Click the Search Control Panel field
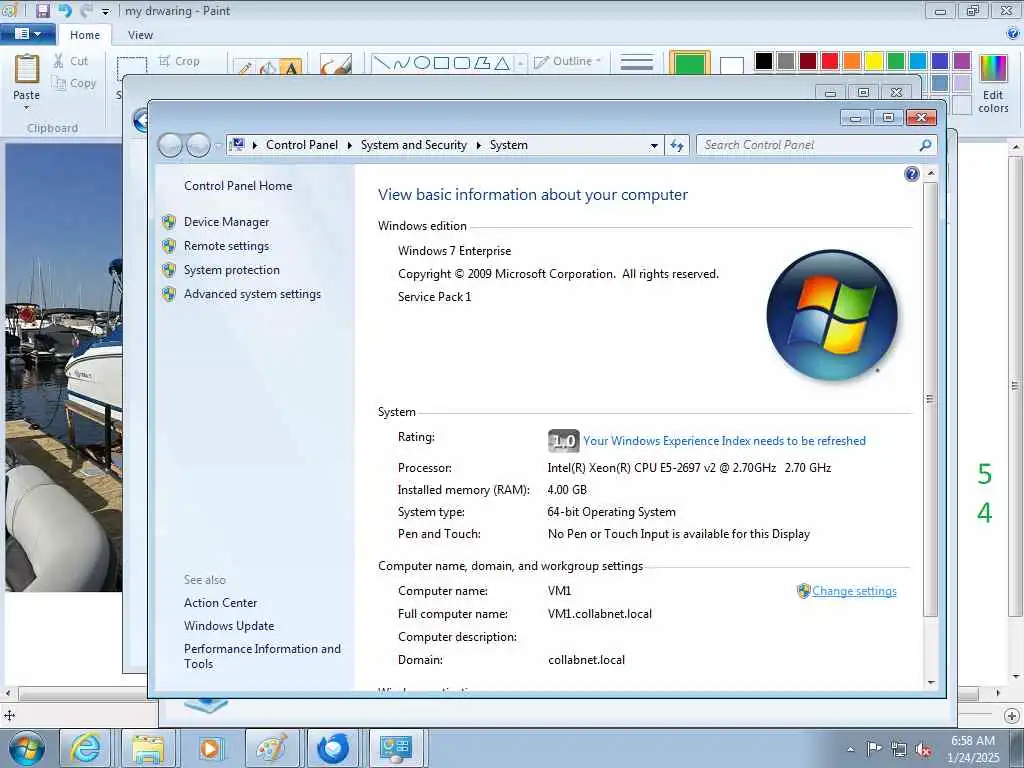 pyautogui.click(x=807, y=145)
